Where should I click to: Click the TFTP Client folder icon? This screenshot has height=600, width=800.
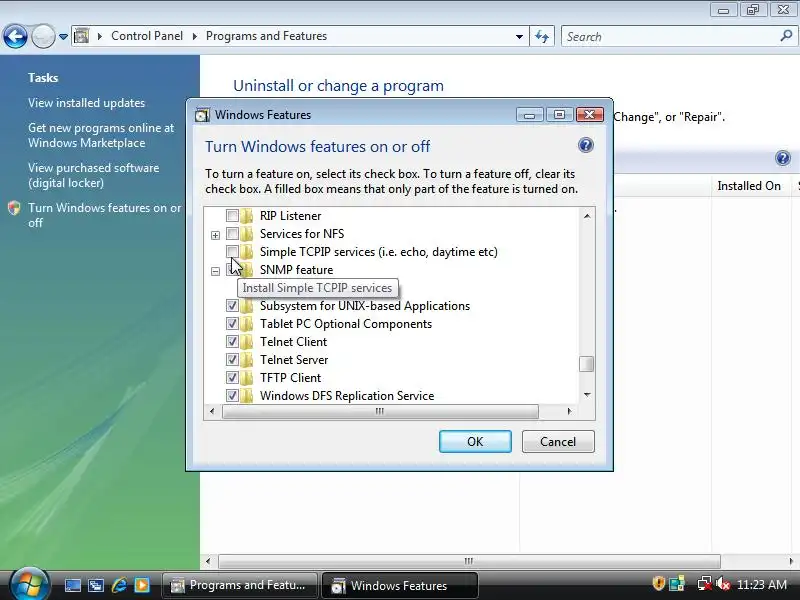247,378
